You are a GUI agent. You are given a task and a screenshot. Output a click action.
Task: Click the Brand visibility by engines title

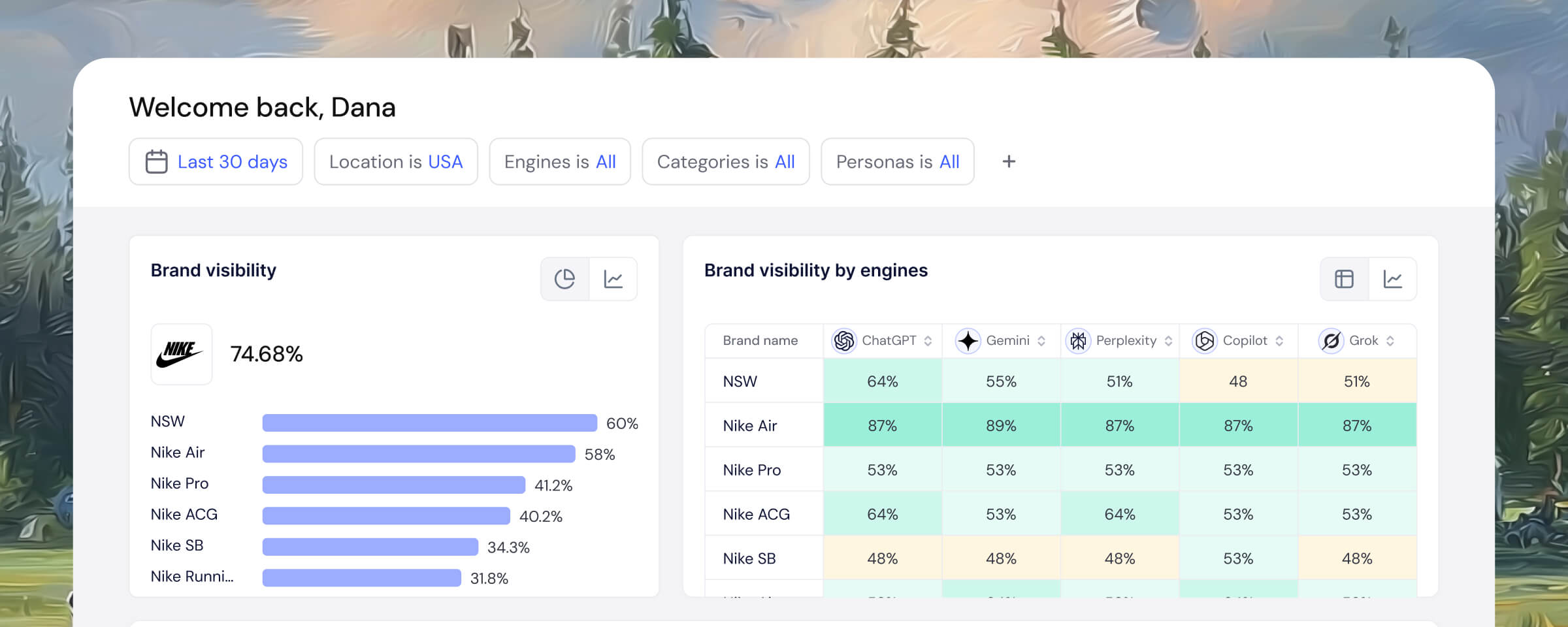(816, 270)
